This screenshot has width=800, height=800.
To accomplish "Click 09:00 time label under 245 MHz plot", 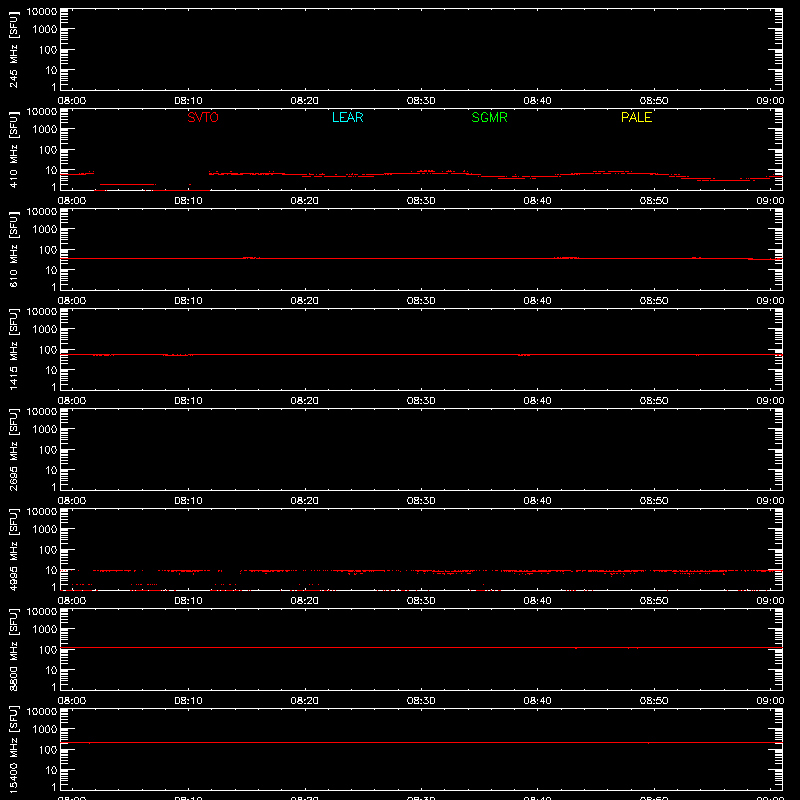I will pyautogui.click(x=770, y=101).
